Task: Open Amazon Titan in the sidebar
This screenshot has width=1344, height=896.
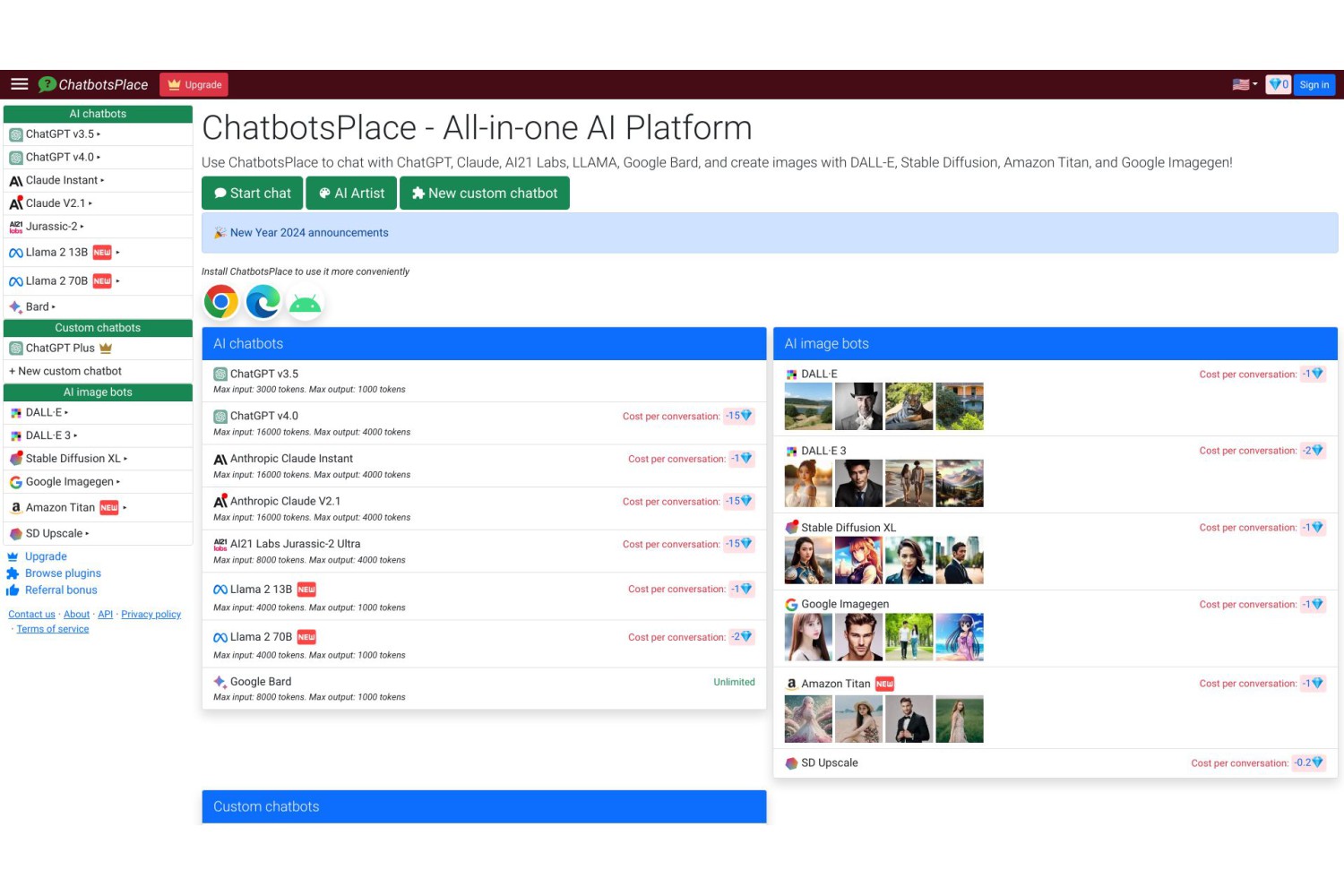Action: (x=98, y=507)
